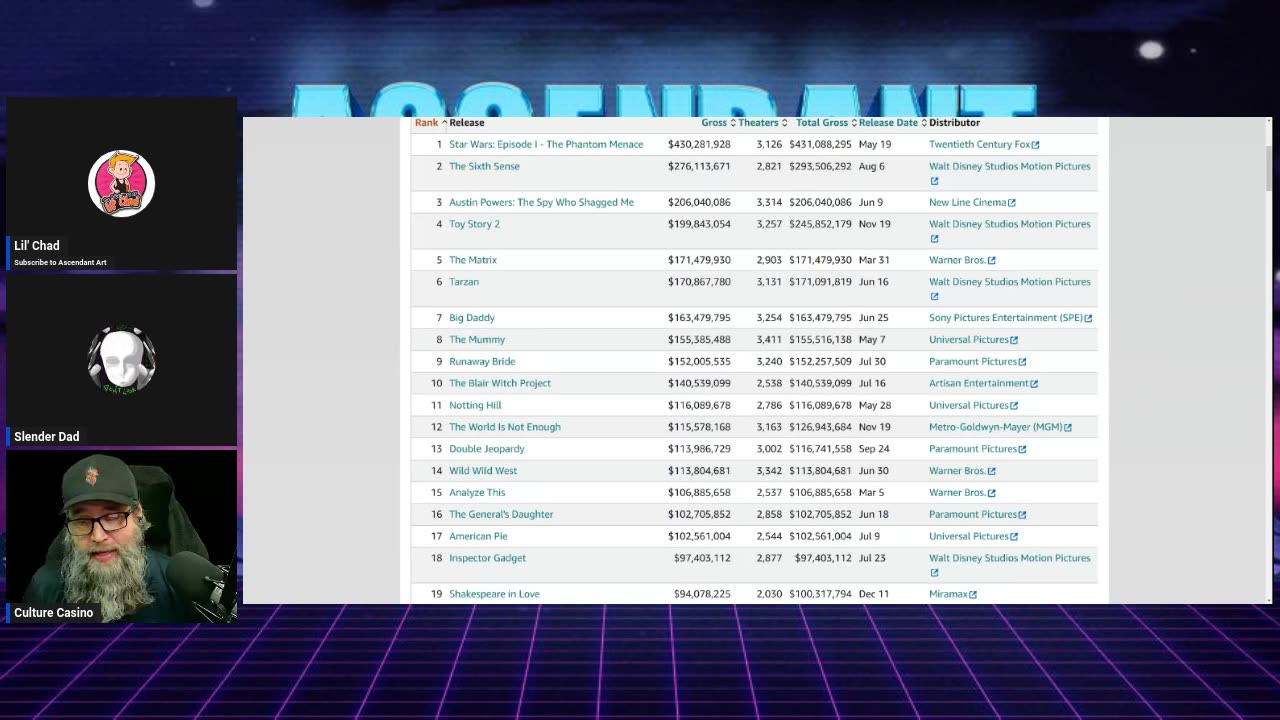1280x720 pixels.
Task: Click the Distributor column header
Action: pyautogui.click(x=954, y=123)
